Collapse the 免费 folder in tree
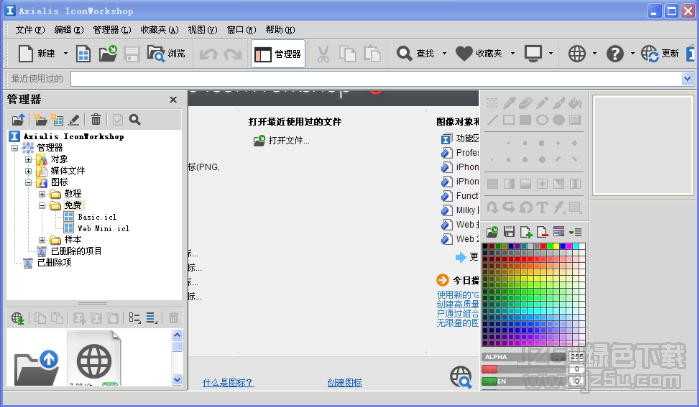699x407 pixels. tap(42, 206)
